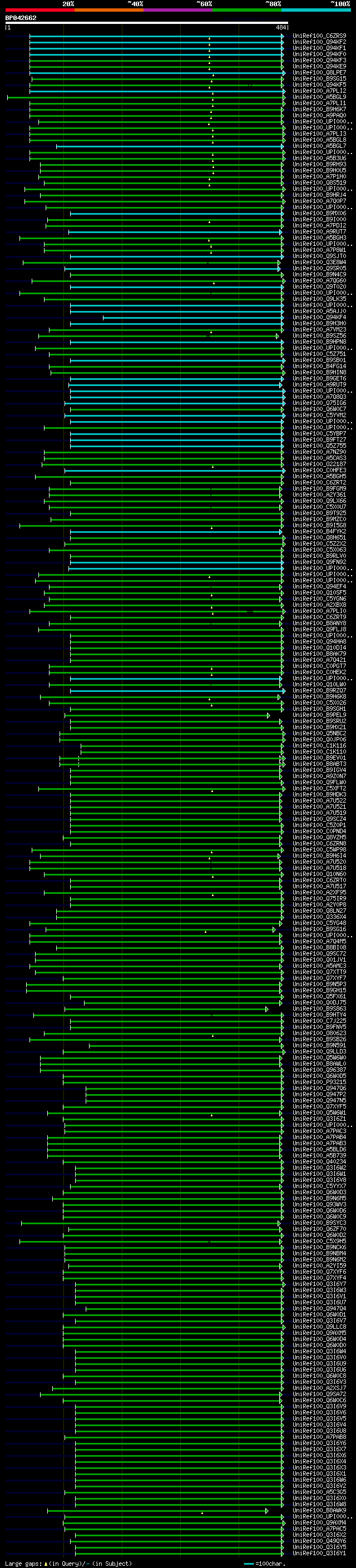This screenshot has height=1568, width=356.
Task: Select hit label UniRef100_B9RLV0
Action: point(319,556)
